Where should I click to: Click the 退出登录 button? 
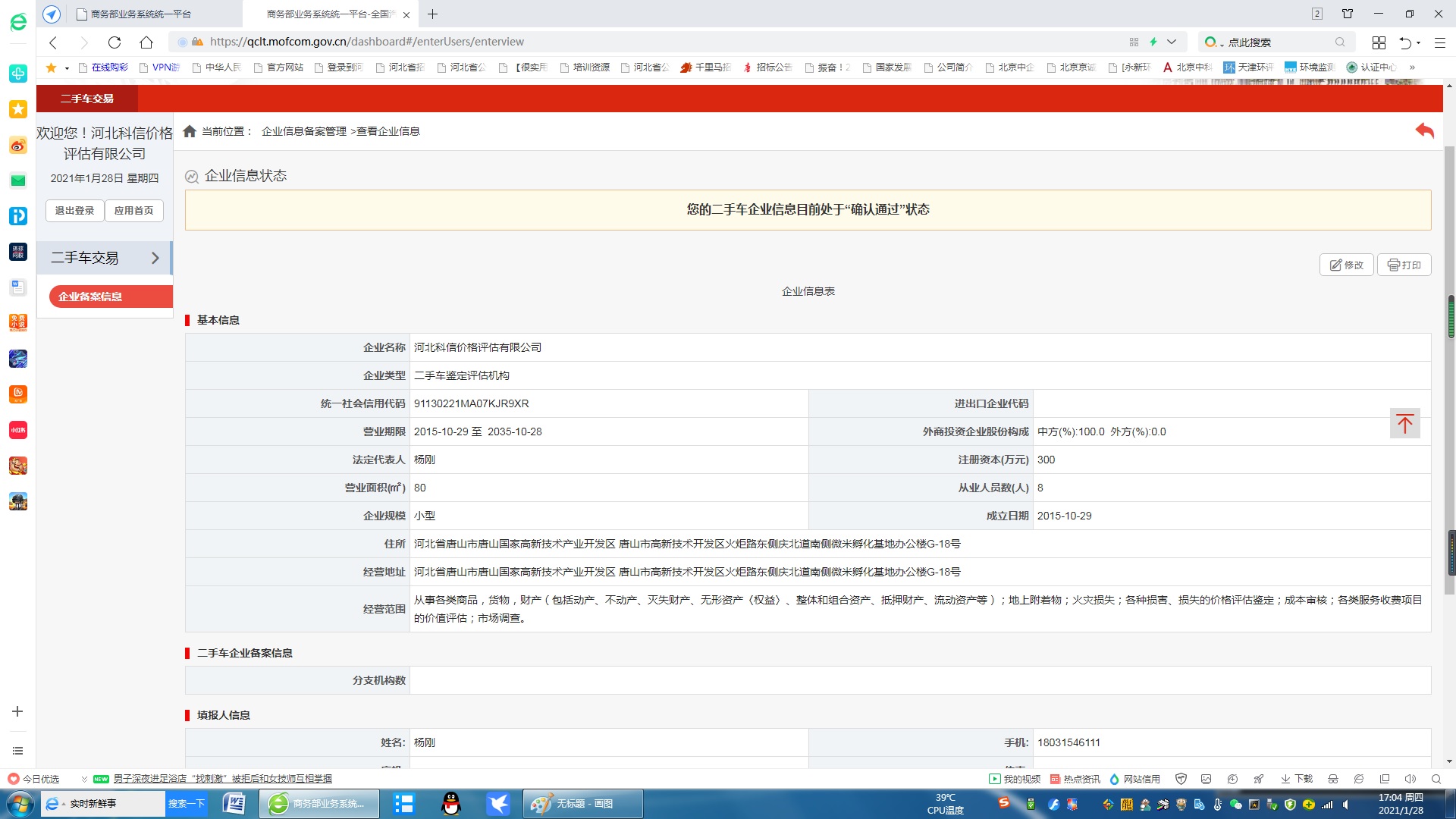click(74, 211)
